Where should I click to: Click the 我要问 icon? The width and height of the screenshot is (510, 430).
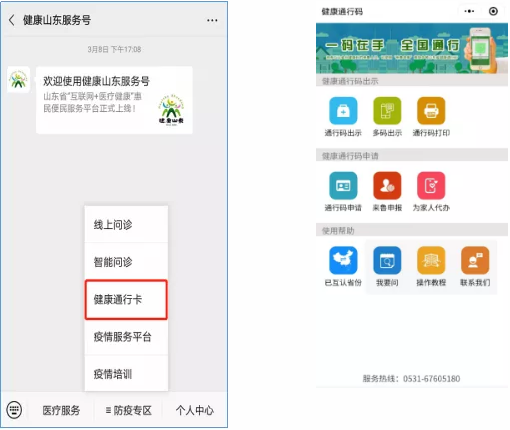(387, 260)
